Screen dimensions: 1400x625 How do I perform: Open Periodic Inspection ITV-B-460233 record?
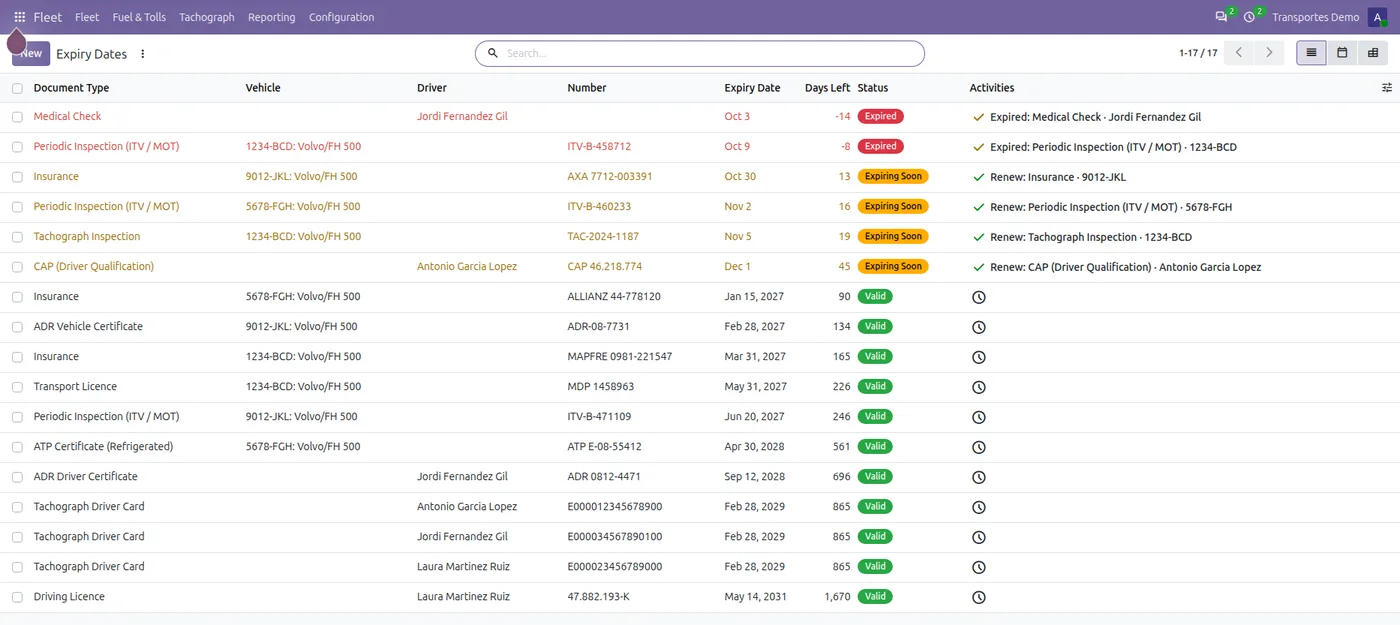click(106, 207)
